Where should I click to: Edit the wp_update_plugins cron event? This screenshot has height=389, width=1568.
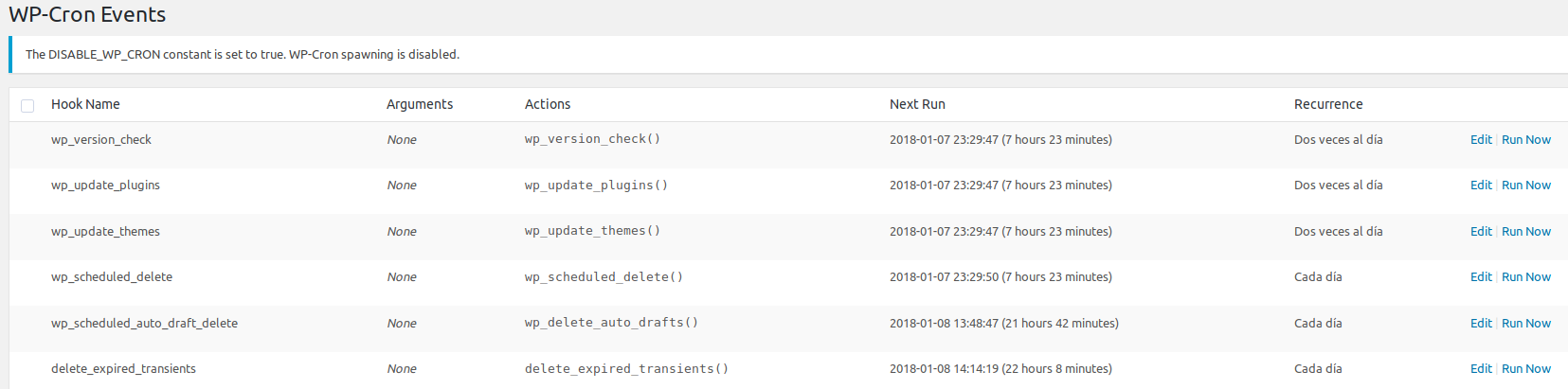1481,186
